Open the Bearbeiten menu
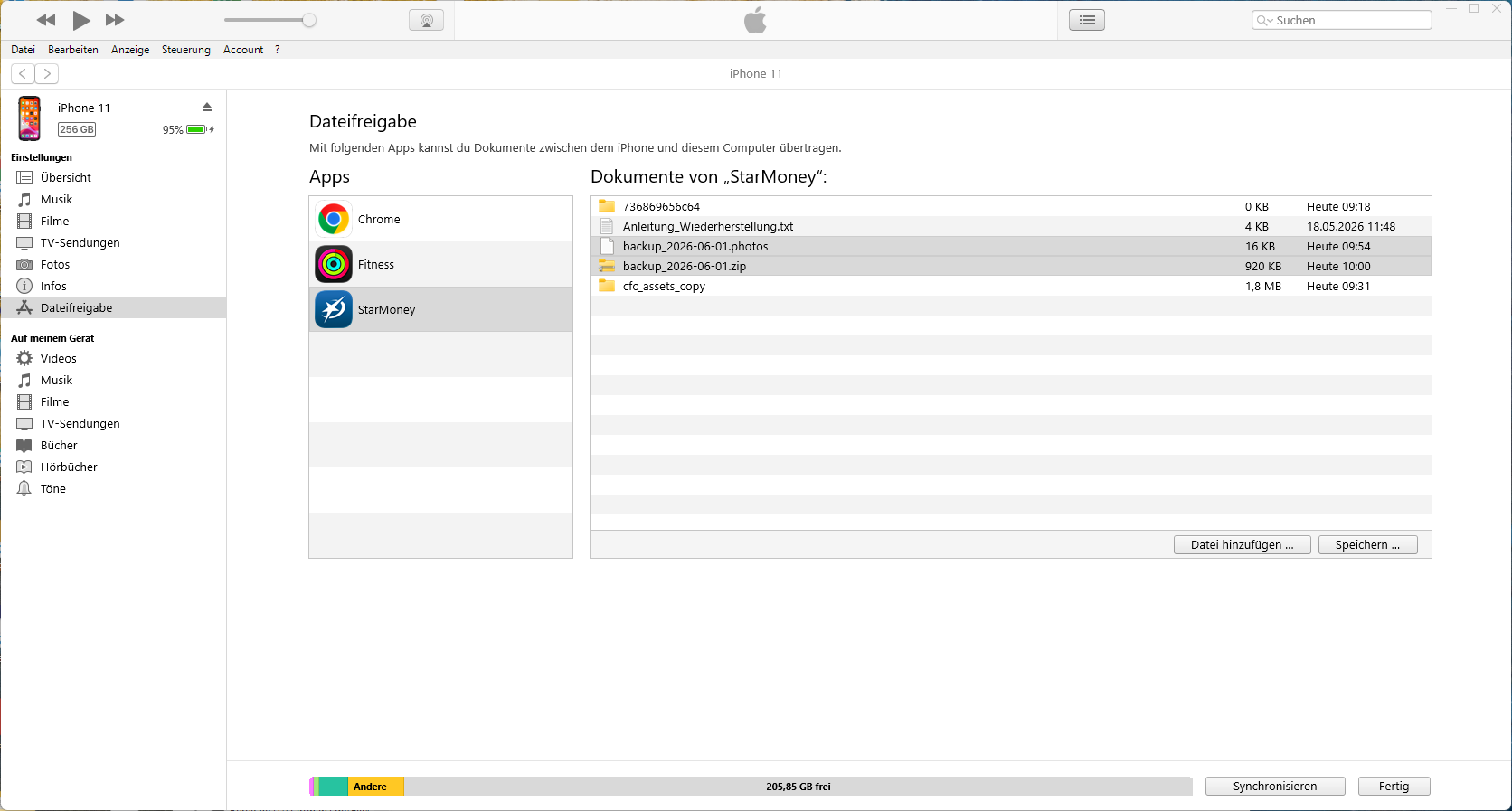 (x=73, y=50)
